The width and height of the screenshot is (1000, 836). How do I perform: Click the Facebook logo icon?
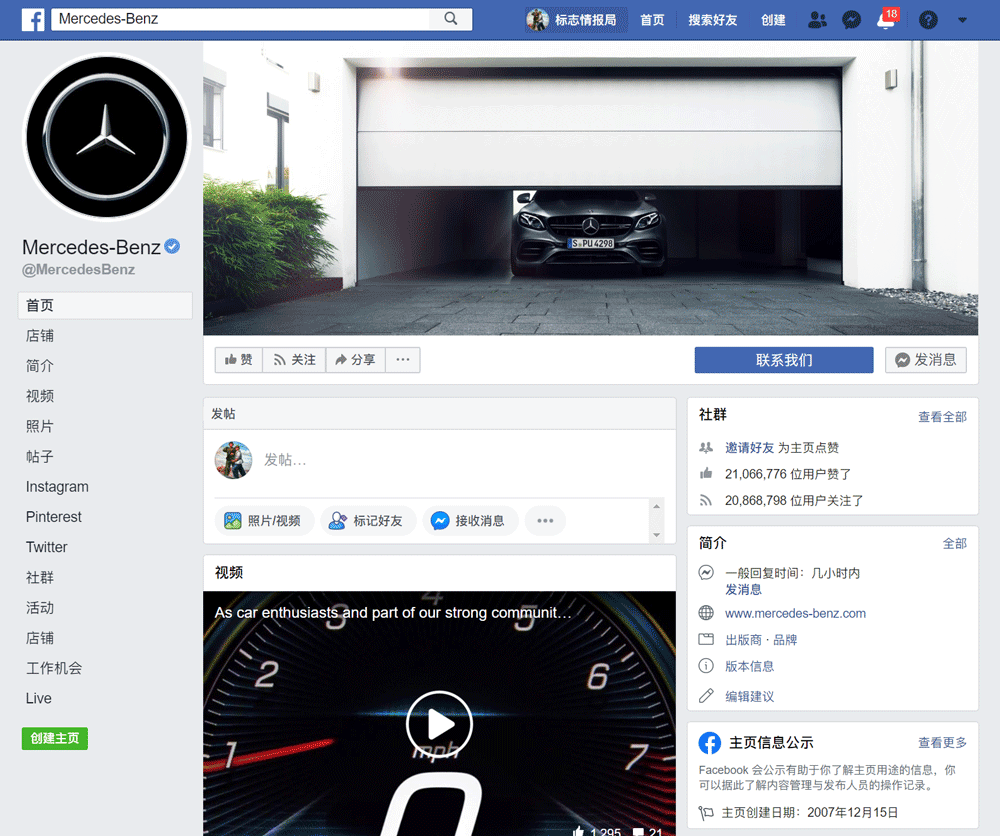33,20
